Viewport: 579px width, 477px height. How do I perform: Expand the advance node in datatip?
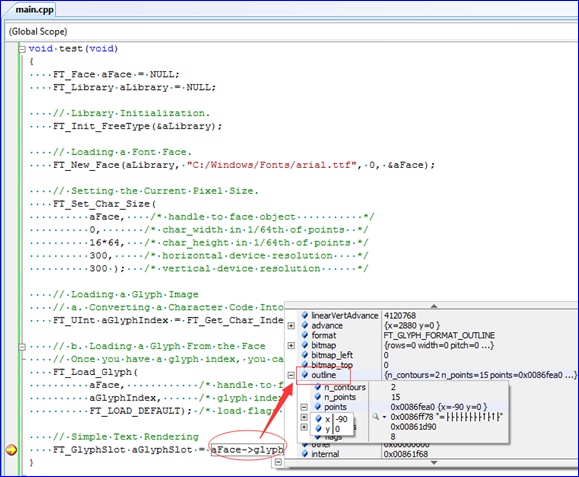click(291, 326)
